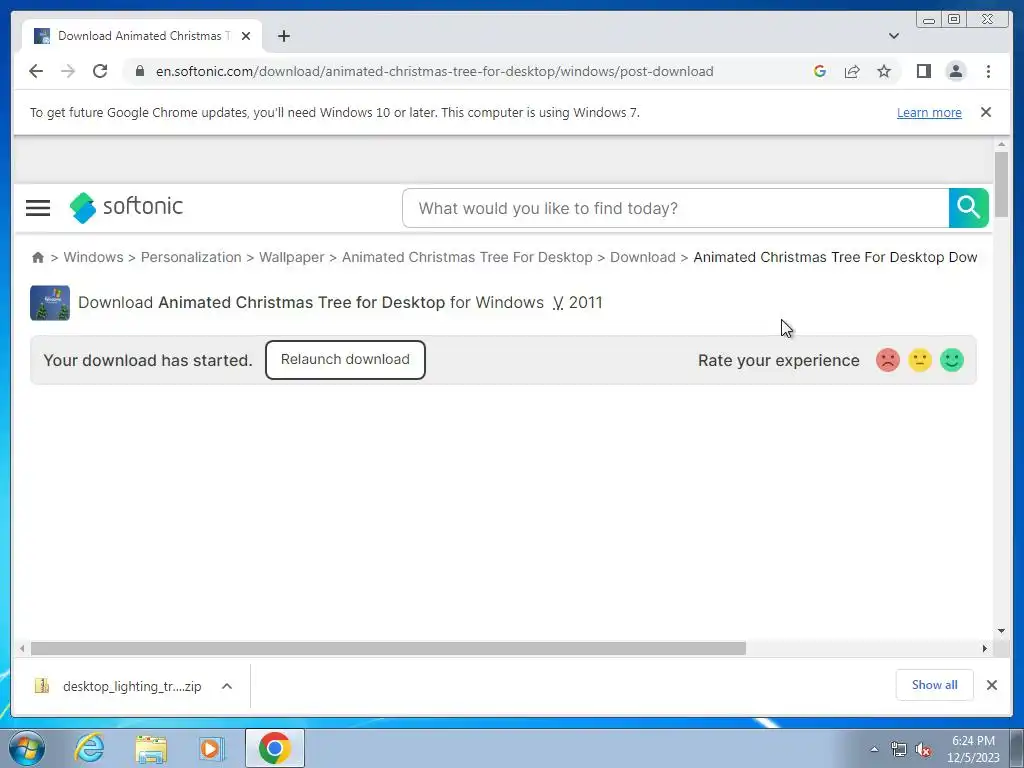Close the Download Animated Christmas tab
Viewport: 1024px width, 768px height.
pyautogui.click(x=246, y=36)
